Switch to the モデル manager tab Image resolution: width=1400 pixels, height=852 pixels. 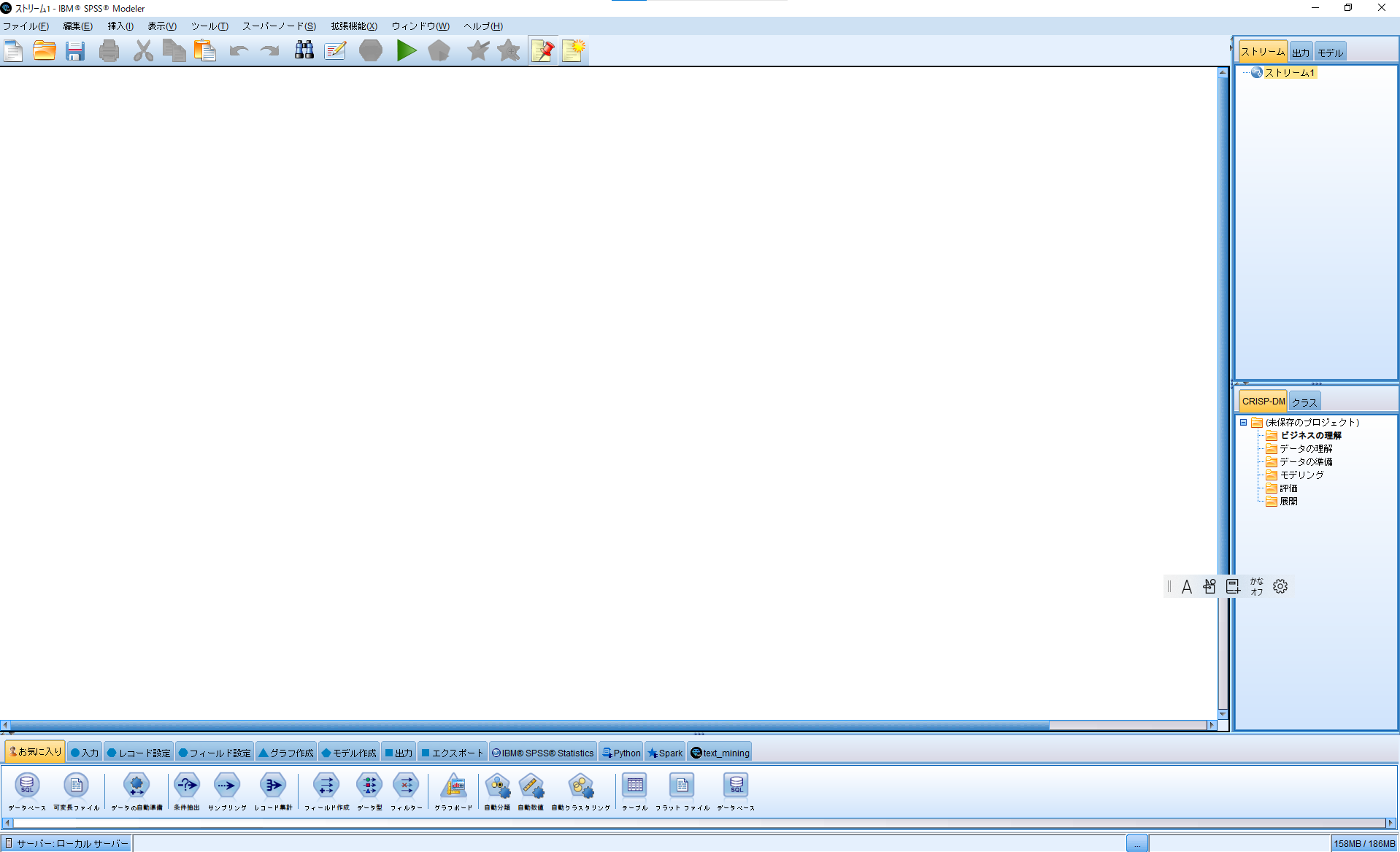coord(1330,51)
